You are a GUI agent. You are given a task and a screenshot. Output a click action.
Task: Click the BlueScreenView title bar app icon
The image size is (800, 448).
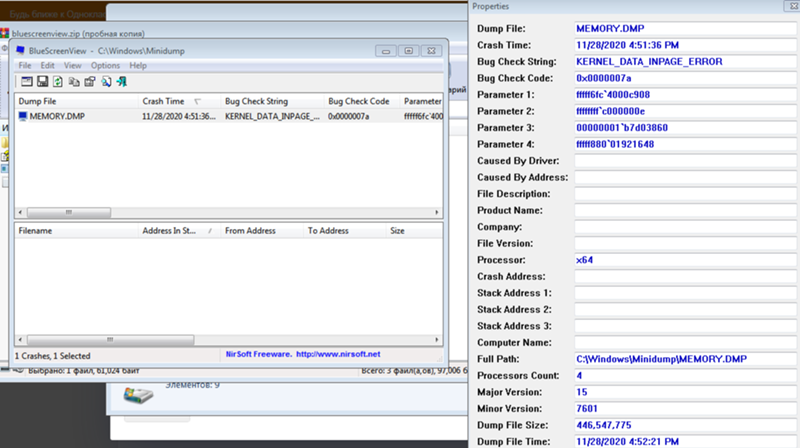pyautogui.click(x=20, y=51)
